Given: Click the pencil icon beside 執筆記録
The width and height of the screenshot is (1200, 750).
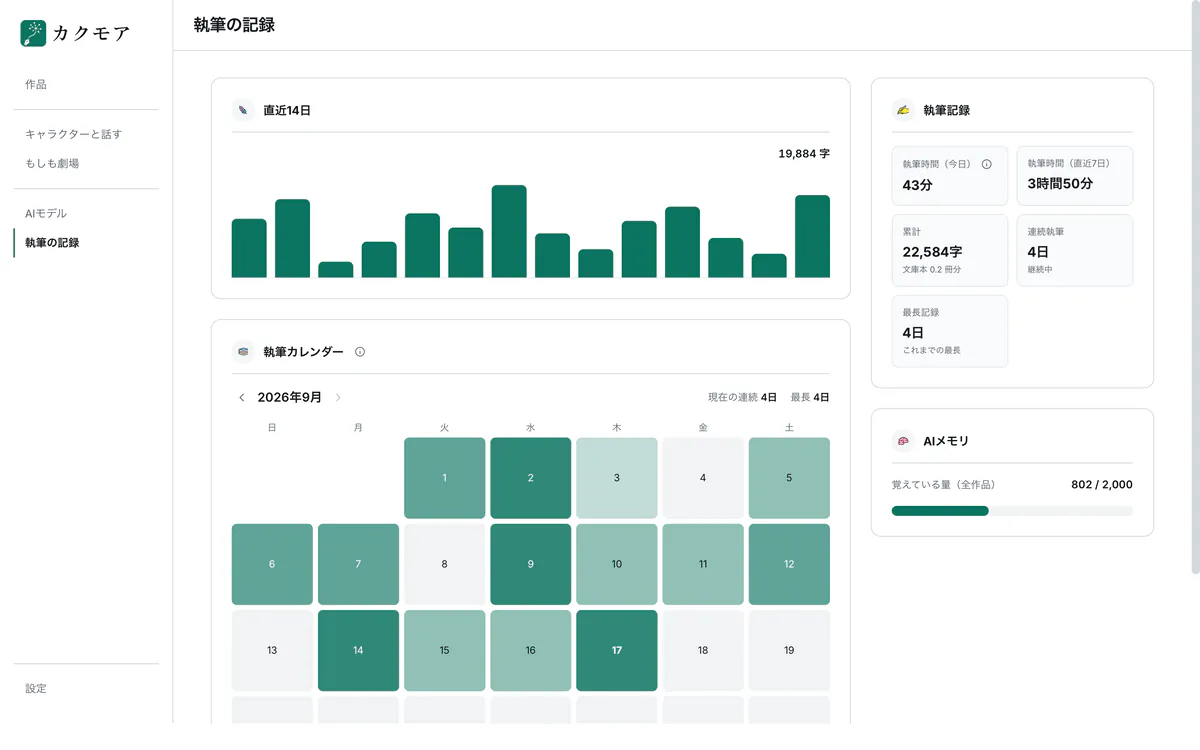Looking at the screenshot, I should pyautogui.click(x=904, y=110).
